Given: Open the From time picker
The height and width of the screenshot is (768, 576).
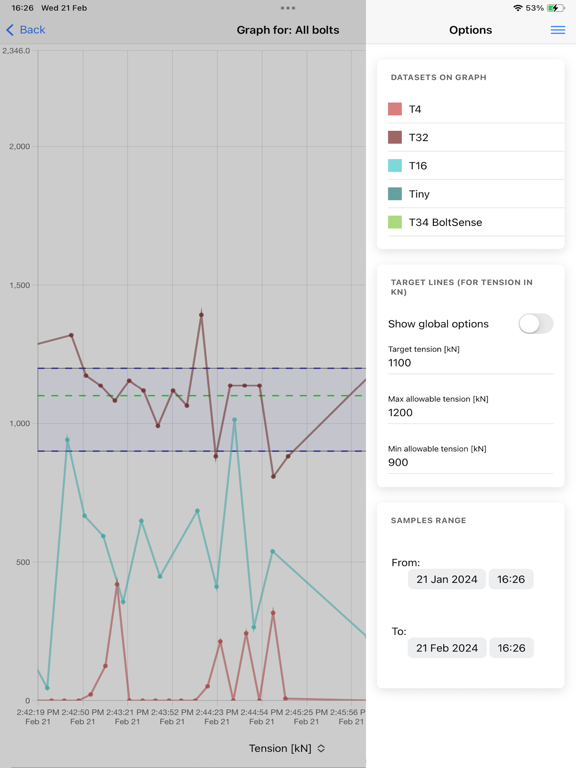Looking at the screenshot, I should coord(511,579).
